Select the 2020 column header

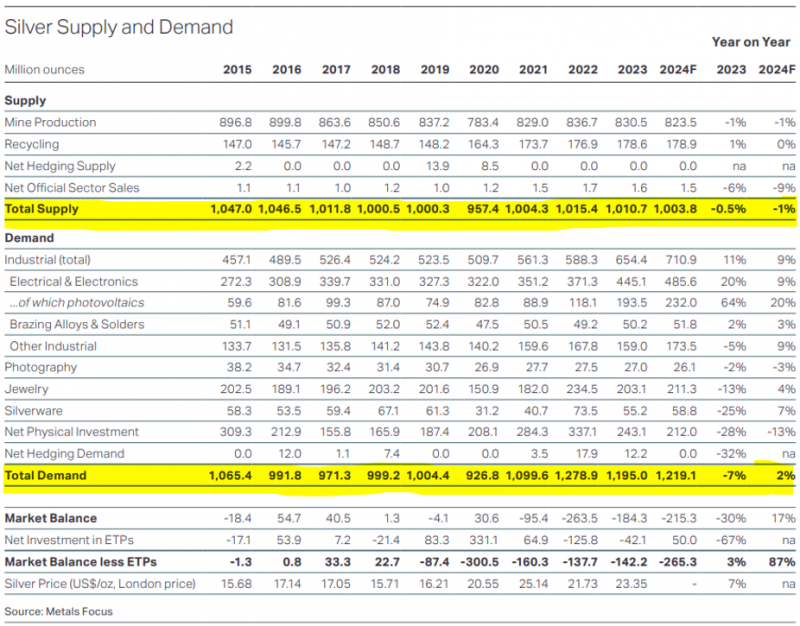click(x=483, y=70)
